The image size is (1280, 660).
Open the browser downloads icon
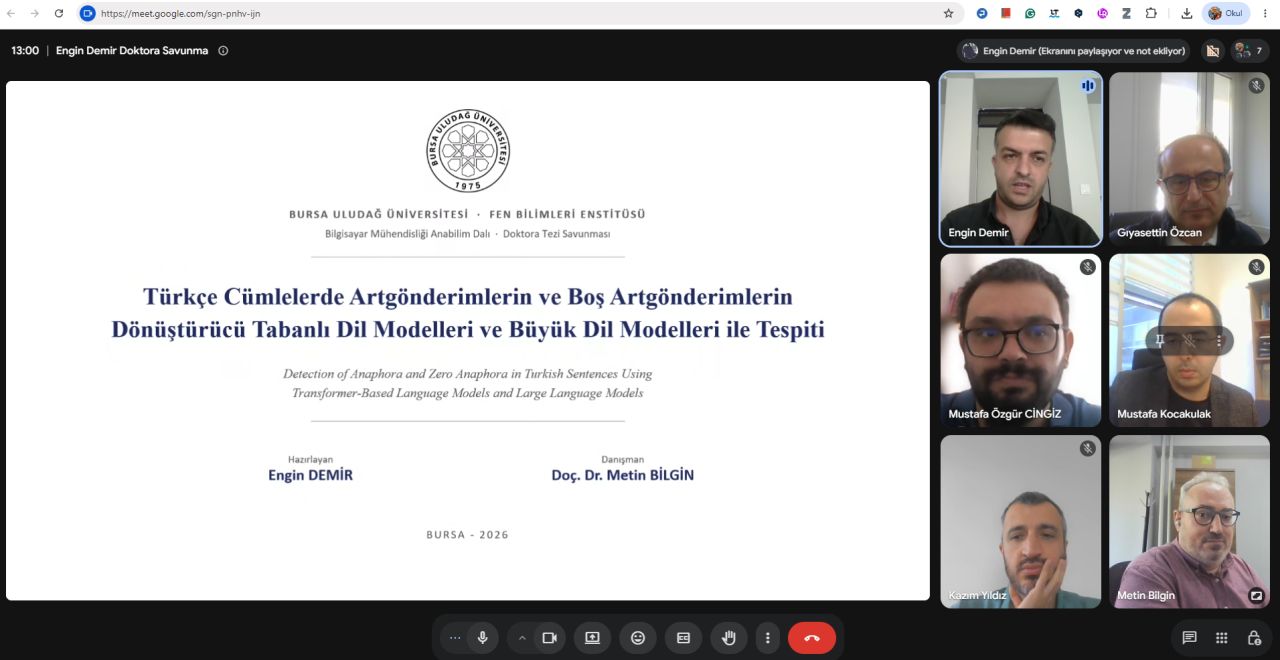[1186, 13]
